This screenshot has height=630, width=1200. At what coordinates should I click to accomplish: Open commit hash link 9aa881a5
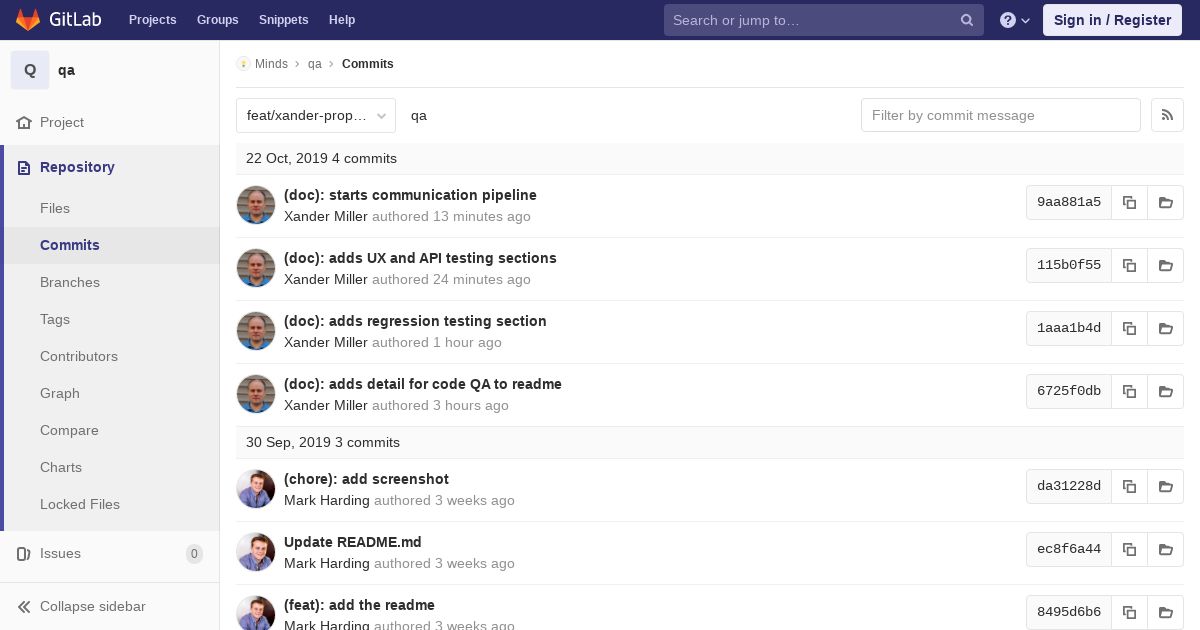click(x=1069, y=202)
